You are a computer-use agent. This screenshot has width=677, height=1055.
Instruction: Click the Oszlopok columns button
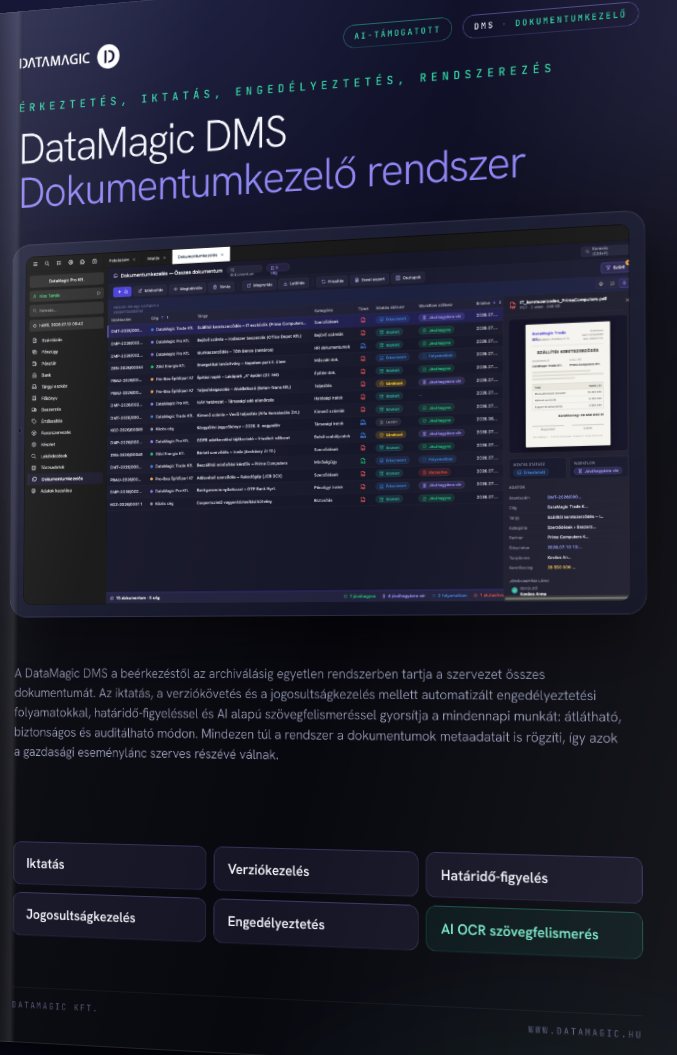(408, 277)
